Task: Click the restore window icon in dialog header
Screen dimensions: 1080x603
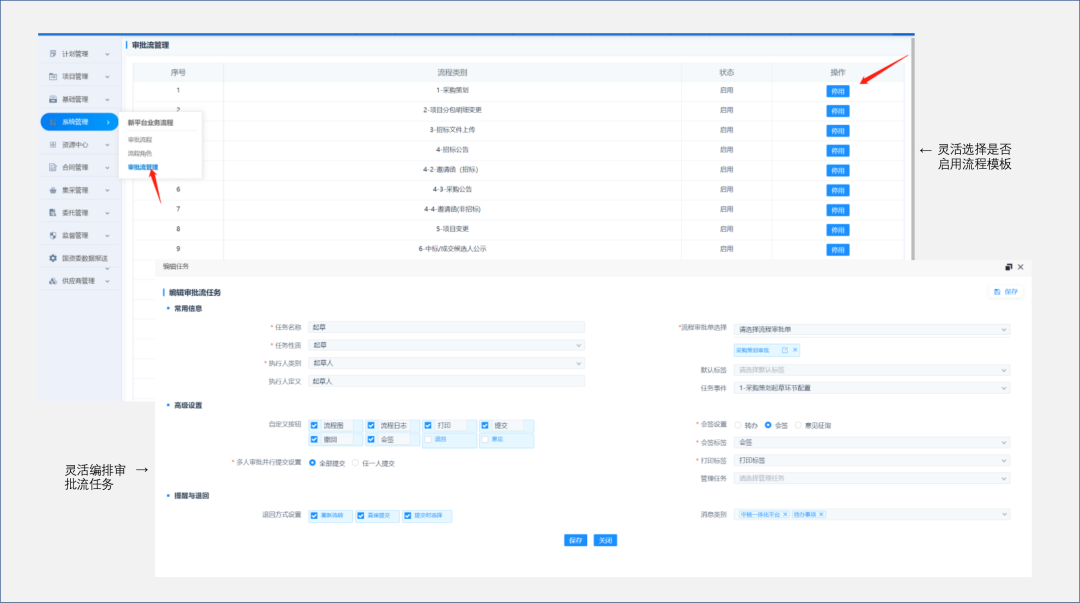Action: (x=1008, y=267)
